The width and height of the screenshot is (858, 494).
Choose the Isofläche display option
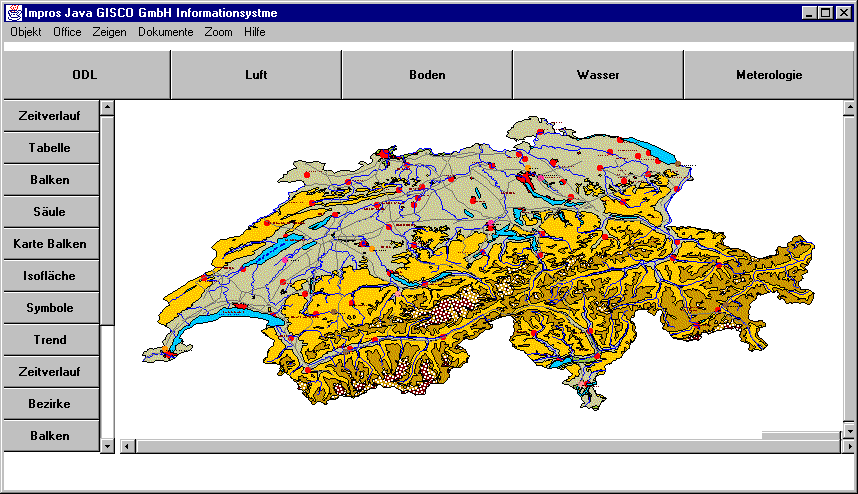50,276
